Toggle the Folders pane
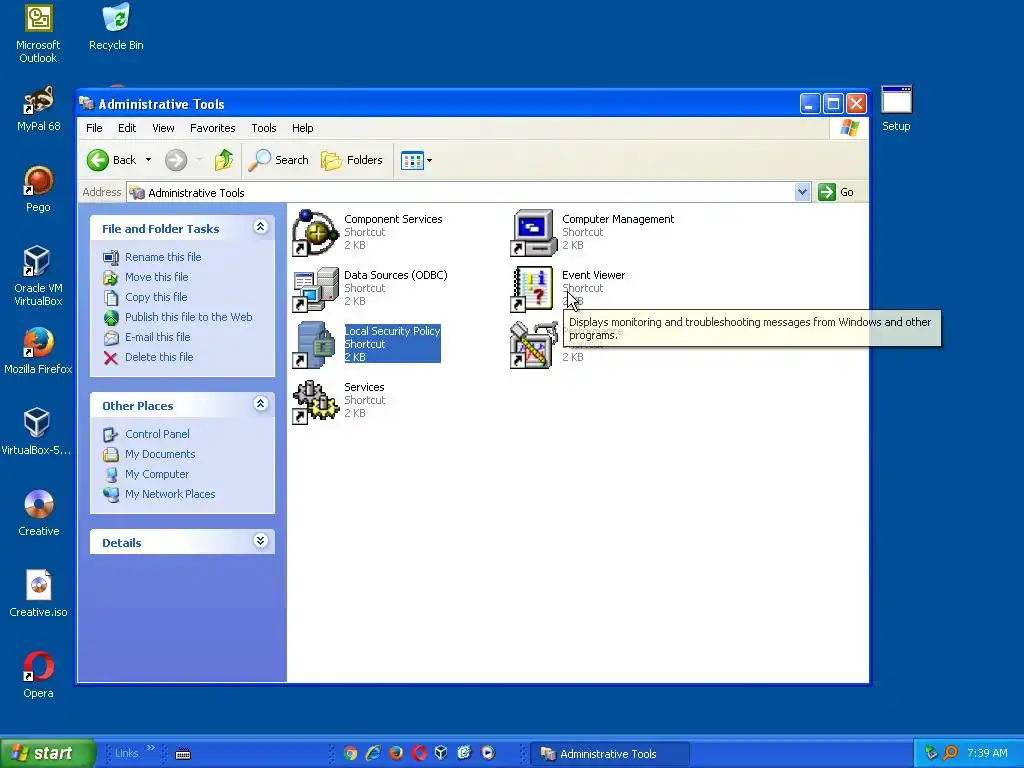Screen dimensions: 1024x768 [x=351, y=160]
